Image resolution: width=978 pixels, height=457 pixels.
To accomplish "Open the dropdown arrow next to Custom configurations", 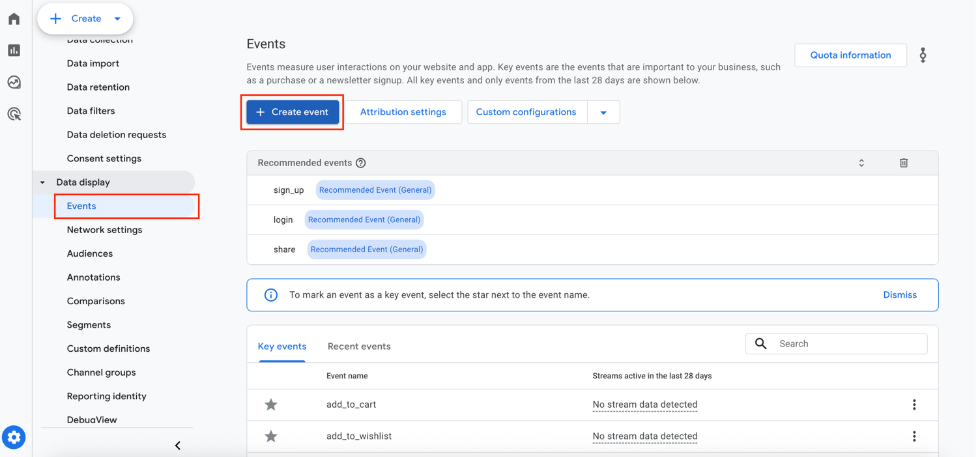I will (x=603, y=112).
